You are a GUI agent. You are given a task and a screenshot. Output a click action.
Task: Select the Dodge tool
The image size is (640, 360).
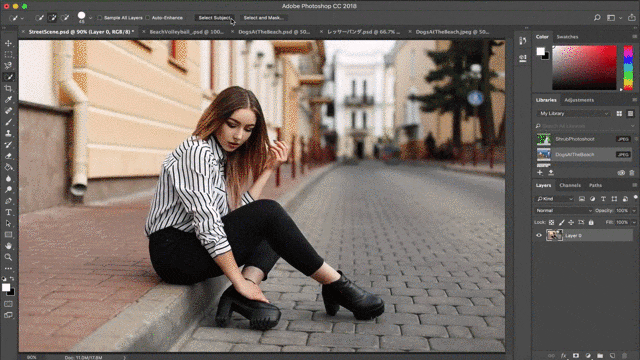(x=8, y=190)
